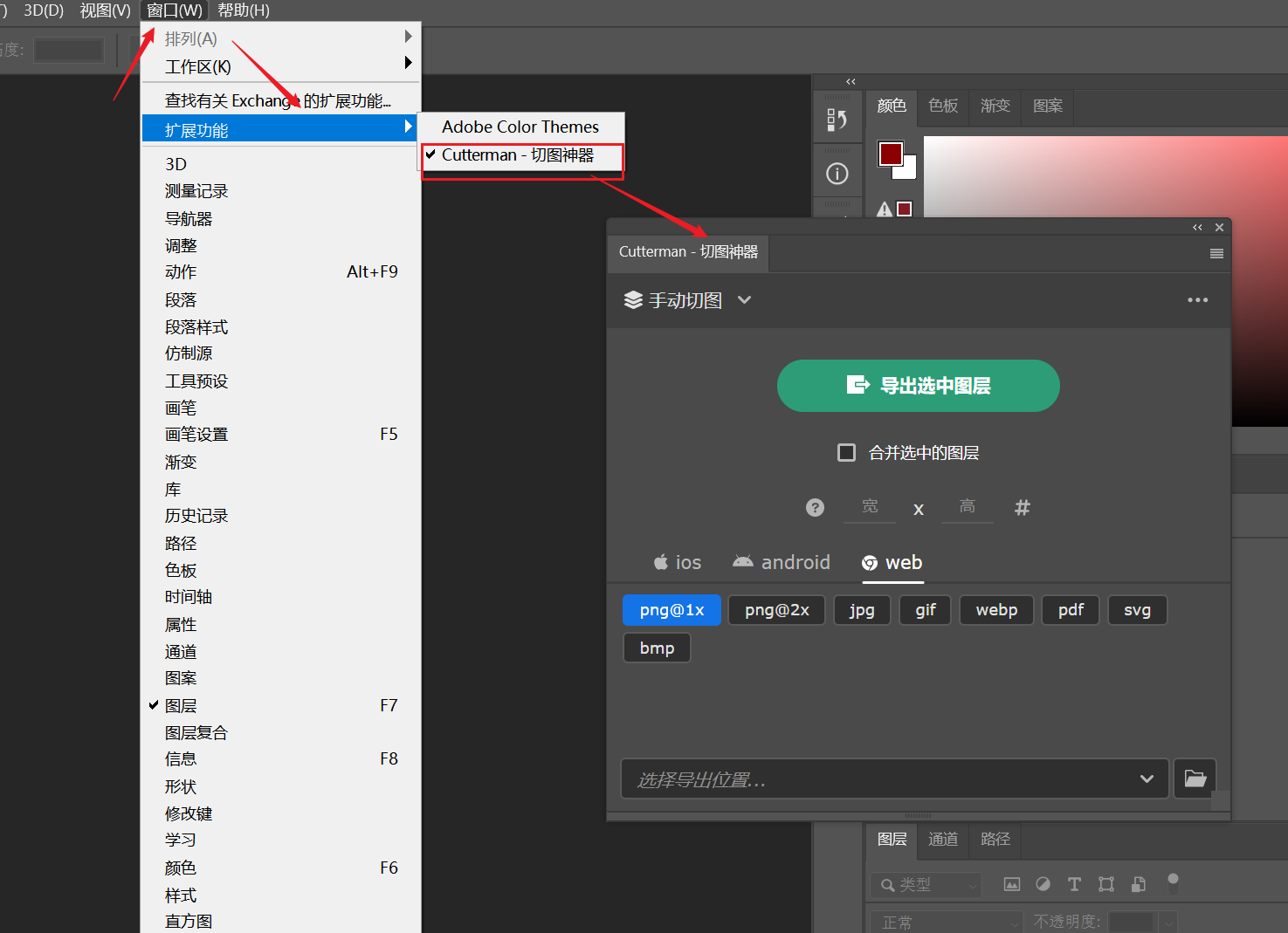1288x933 pixels.
Task: Switch to the android platform tab
Action: tap(782, 563)
